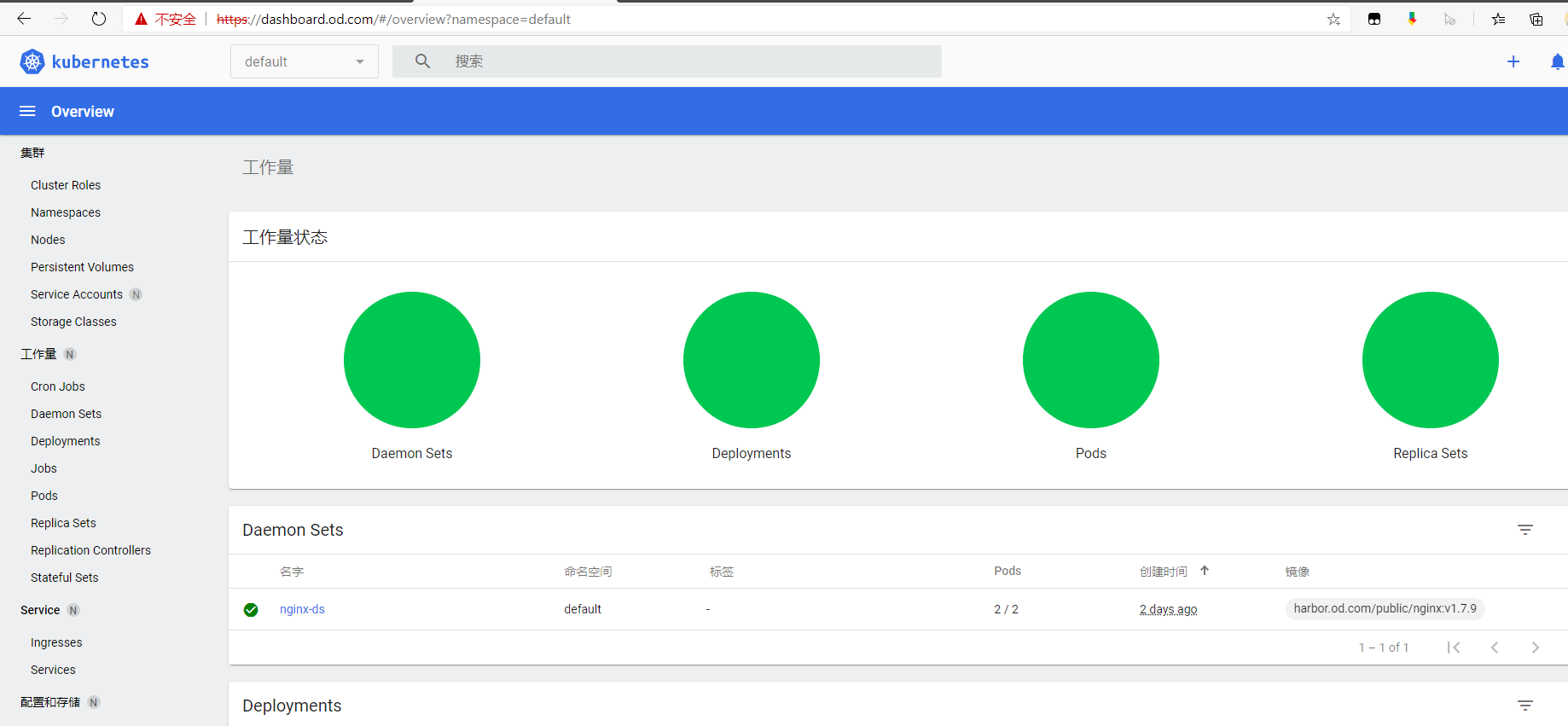Image resolution: width=1568 pixels, height=726 pixels.
Task: Open Replication Controllers in sidebar
Action: [90, 550]
